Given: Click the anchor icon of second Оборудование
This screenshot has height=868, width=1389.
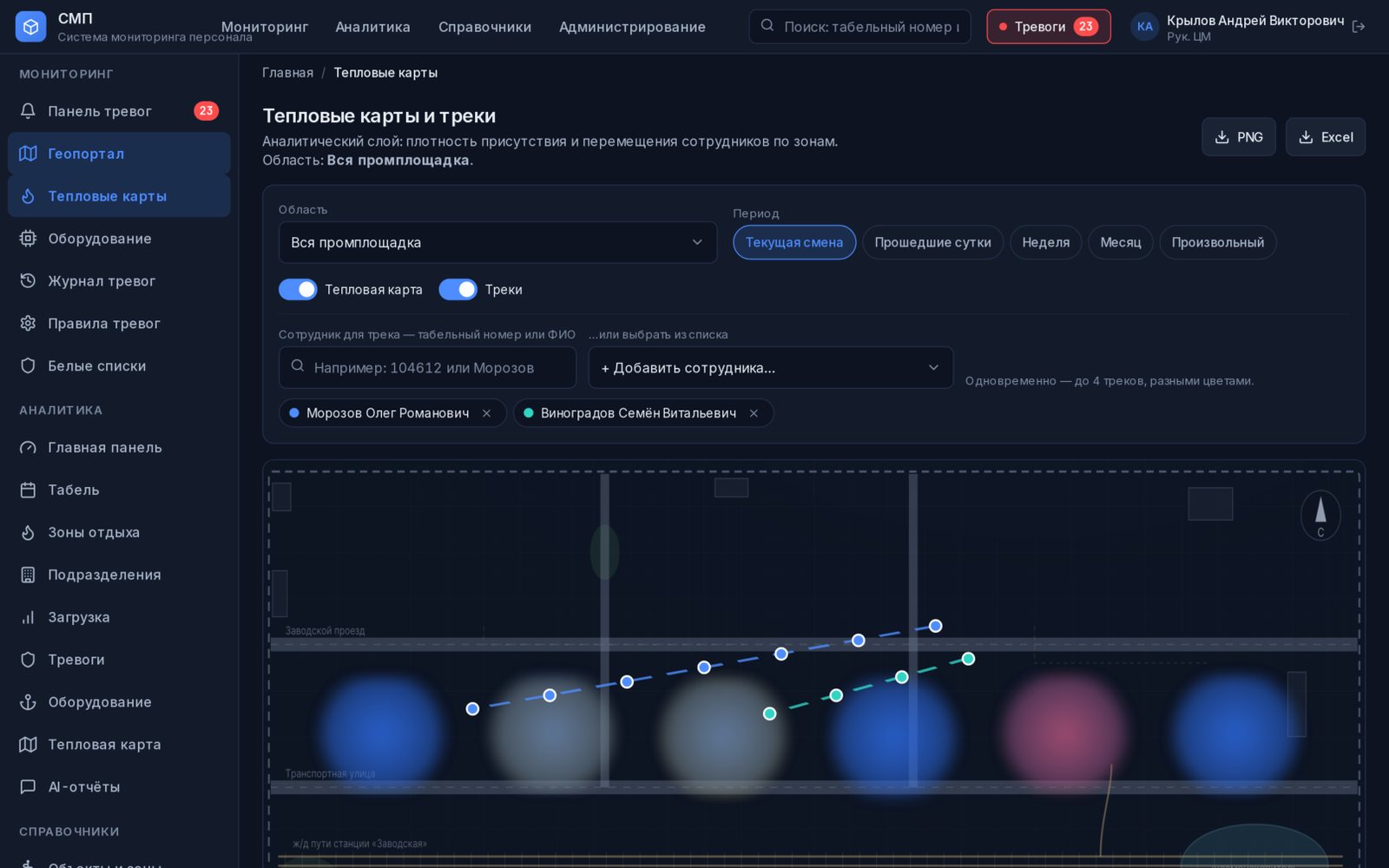Looking at the screenshot, I should point(28,702).
